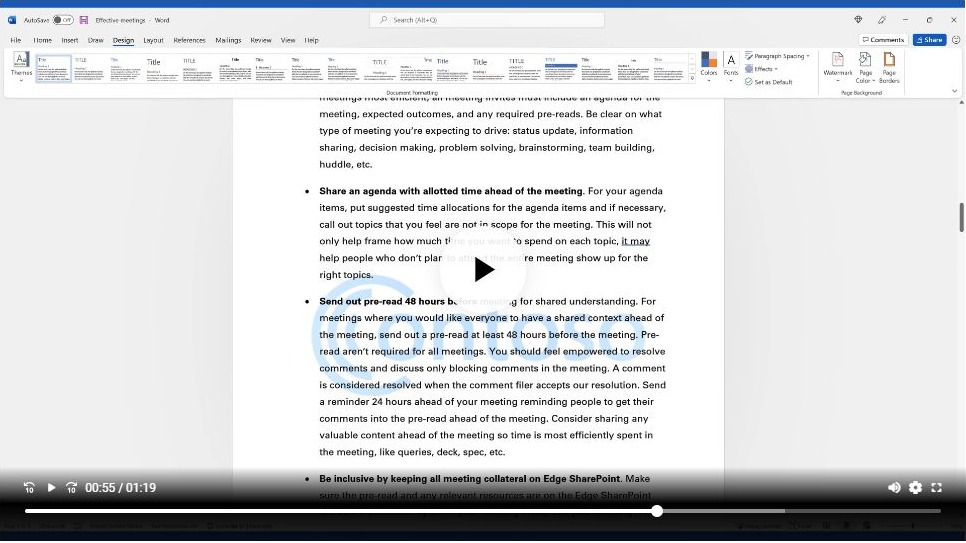Click the underlined text "it may"
The height and width of the screenshot is (543, 966).
(x=635, y=241)
